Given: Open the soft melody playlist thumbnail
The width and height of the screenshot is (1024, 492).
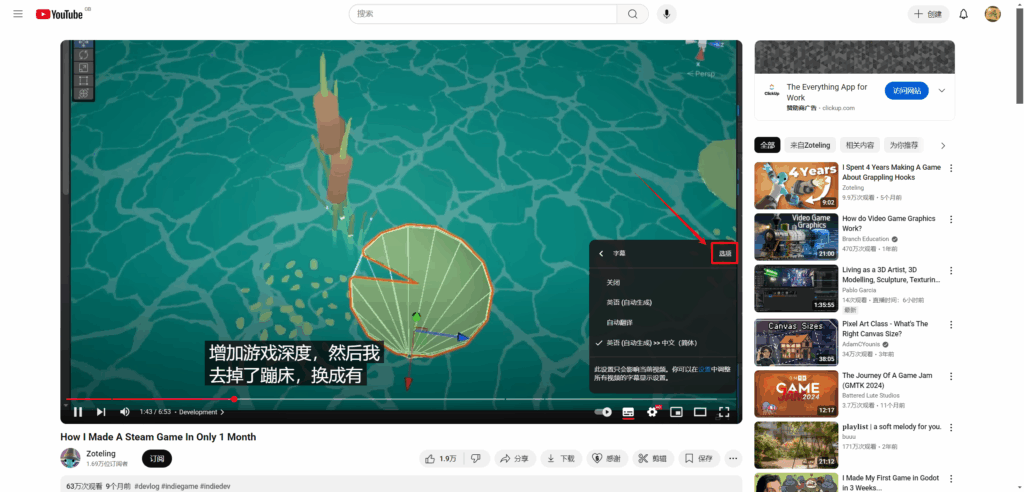Looking at the screenshot, I should pos(795,445).
